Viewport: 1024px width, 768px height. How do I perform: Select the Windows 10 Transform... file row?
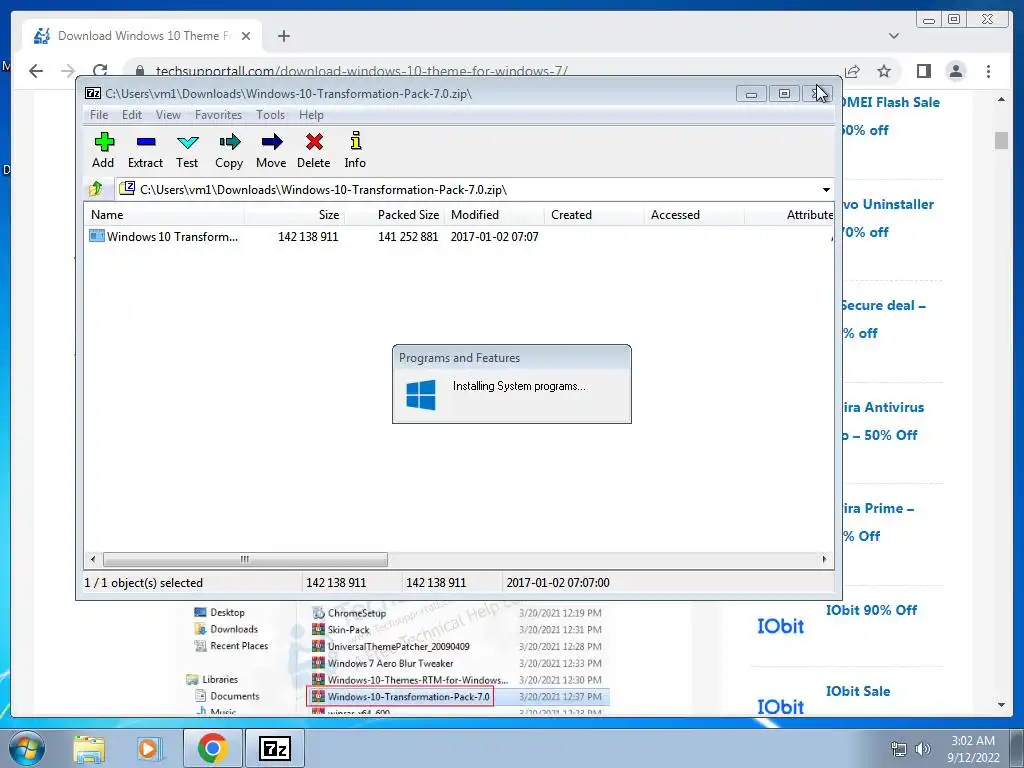(x=458, y=236)
